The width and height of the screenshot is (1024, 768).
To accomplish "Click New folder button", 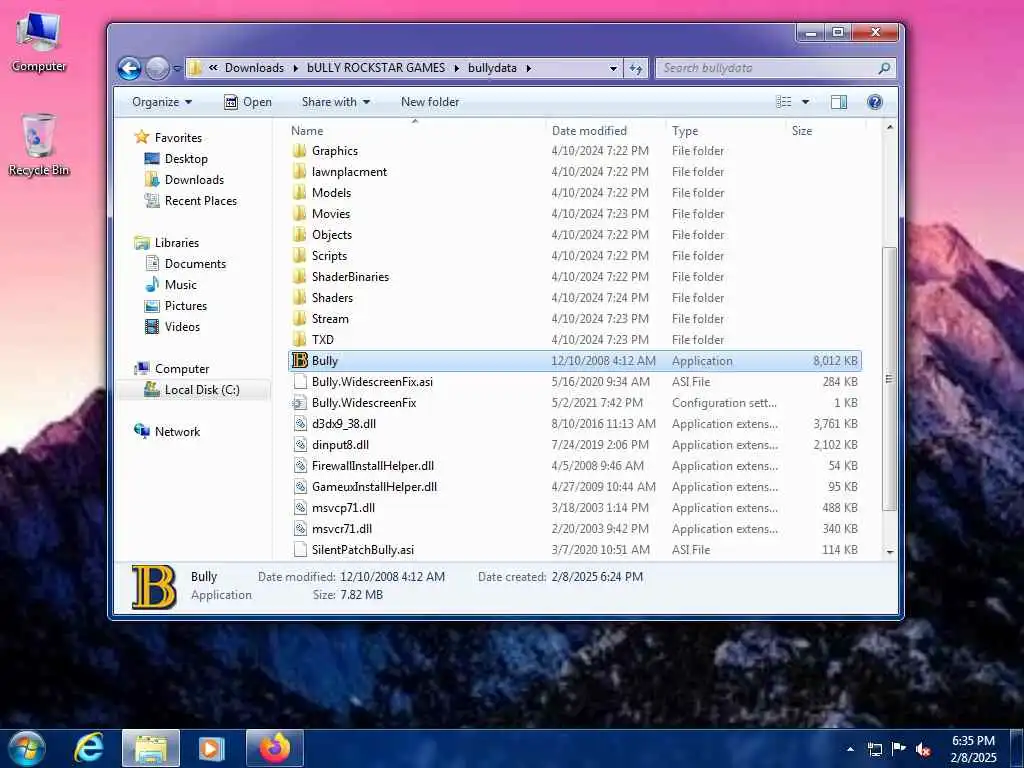I will point(430,102).
